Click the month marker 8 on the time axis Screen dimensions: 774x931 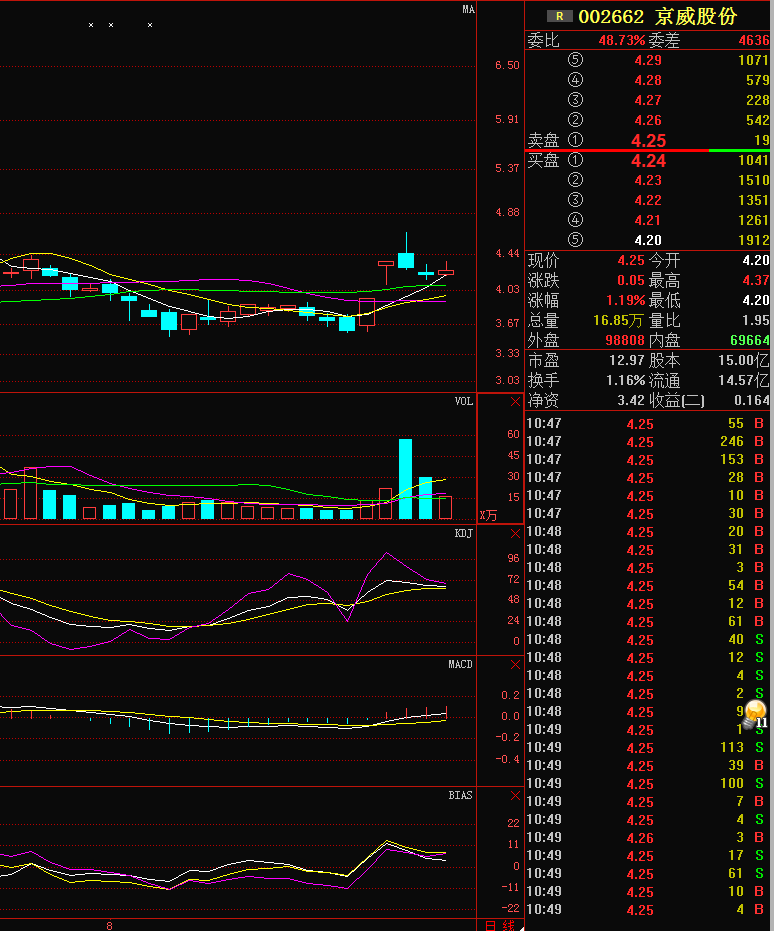coord(109,925)
